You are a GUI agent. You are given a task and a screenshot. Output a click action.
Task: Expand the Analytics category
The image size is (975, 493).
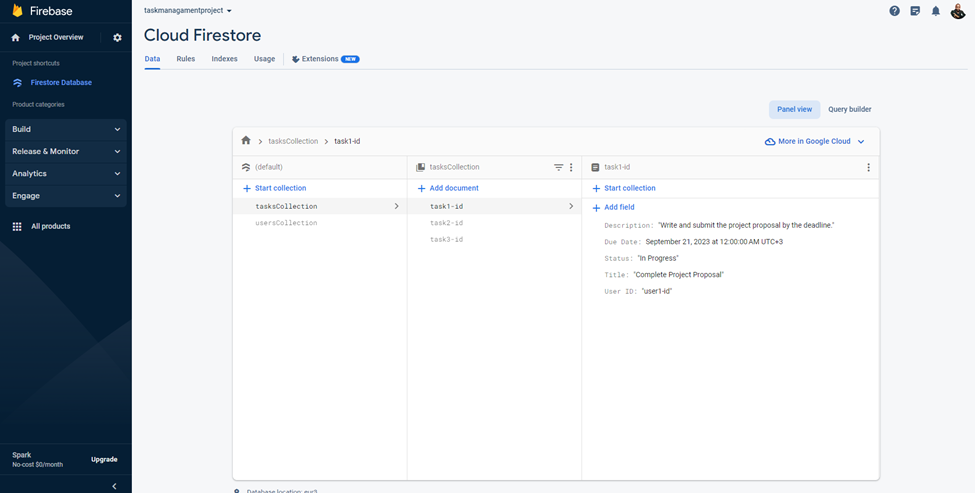[x=66, y=174]
